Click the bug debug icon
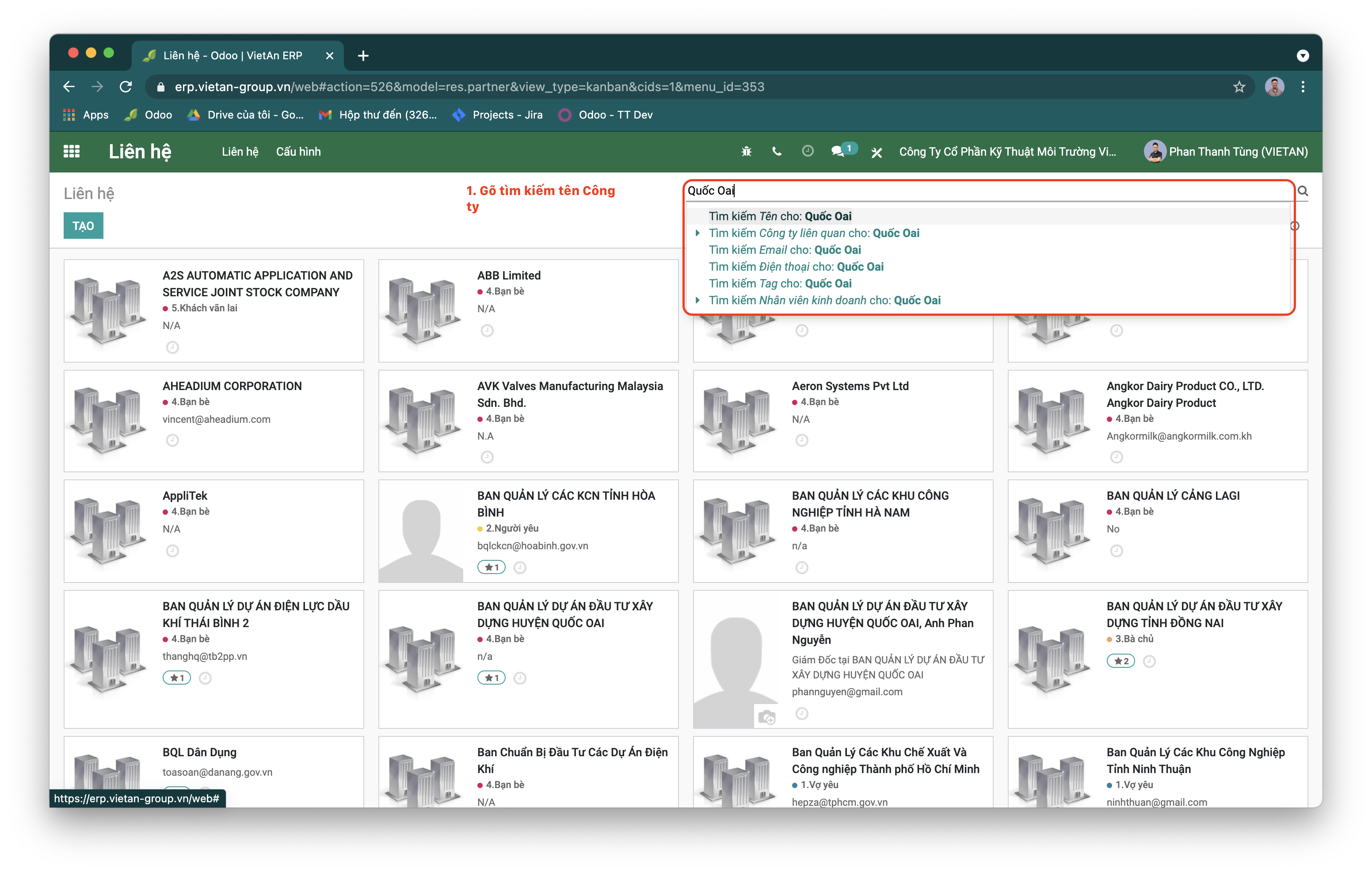1372x873 pixels. coord(747,151)
